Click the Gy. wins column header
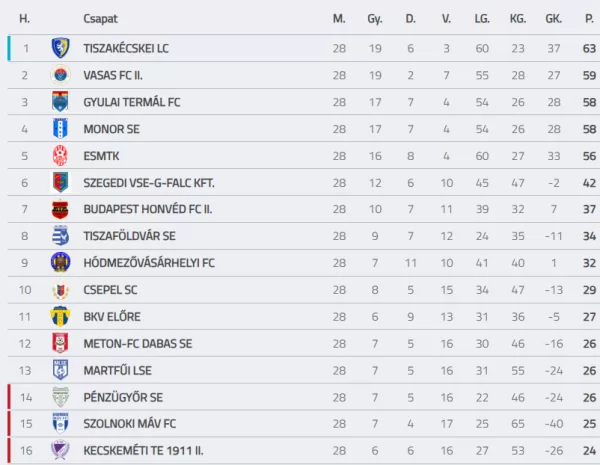This screenshot has height=465, width=600. [x=375, y=19]
